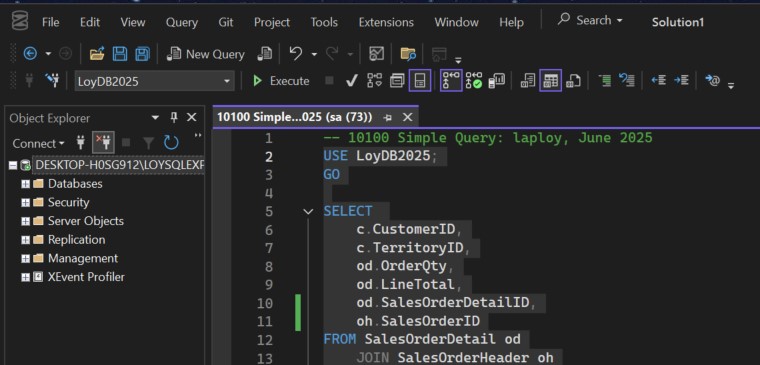Viewport: 760px width, 365px height.
Task: Click the Change Connection plug icon
Action: pos(52,80)
